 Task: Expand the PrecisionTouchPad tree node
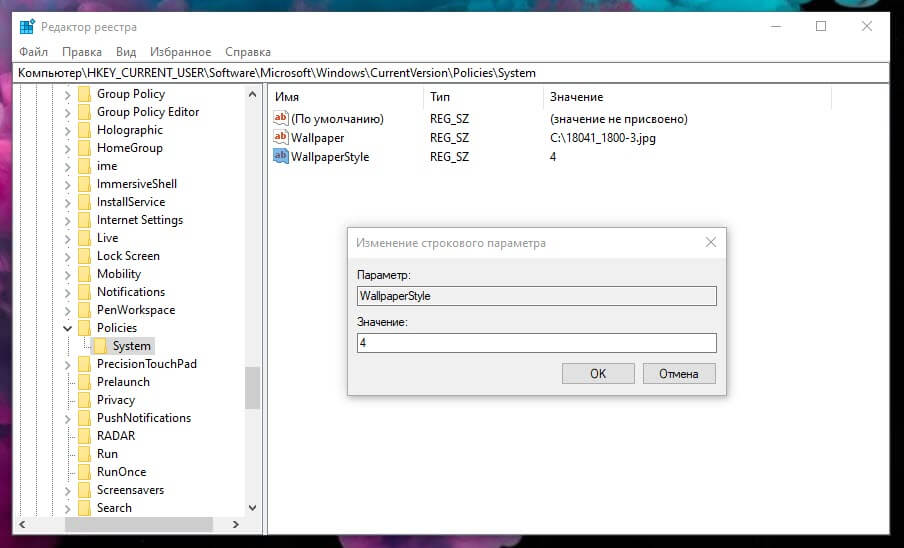point(67,364)
